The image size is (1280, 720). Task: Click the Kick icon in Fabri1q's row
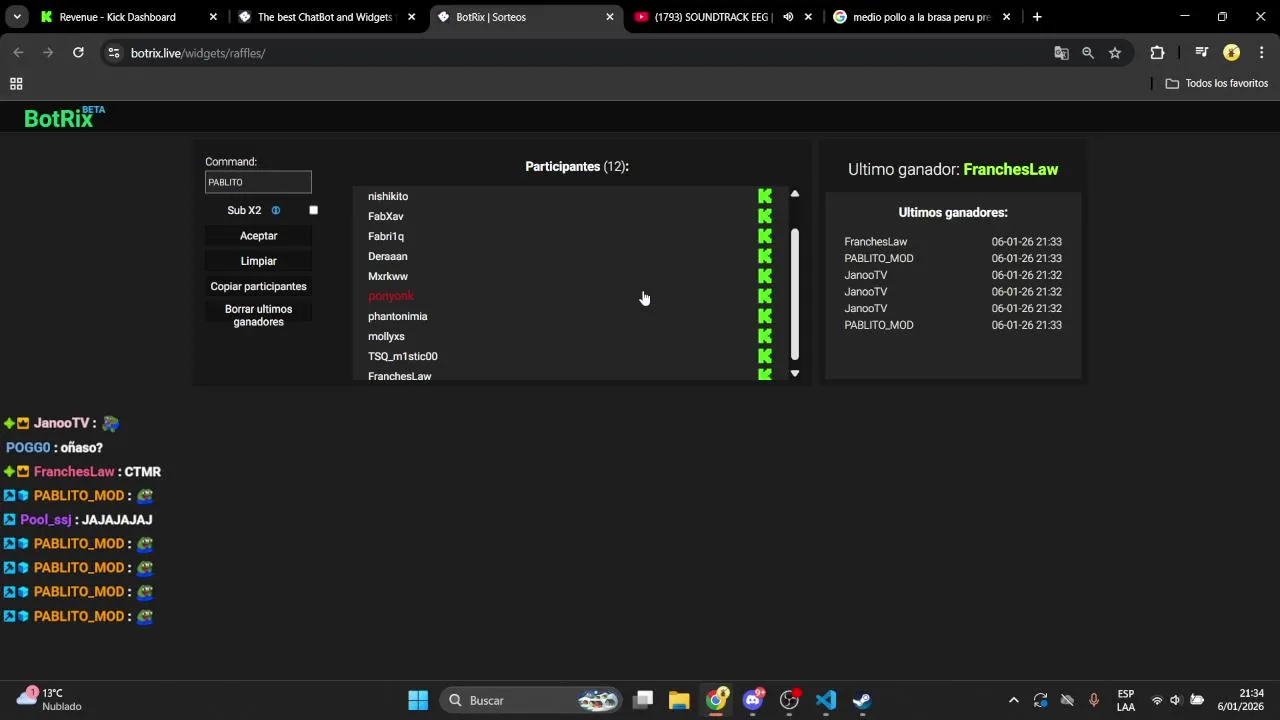[765, 236]
